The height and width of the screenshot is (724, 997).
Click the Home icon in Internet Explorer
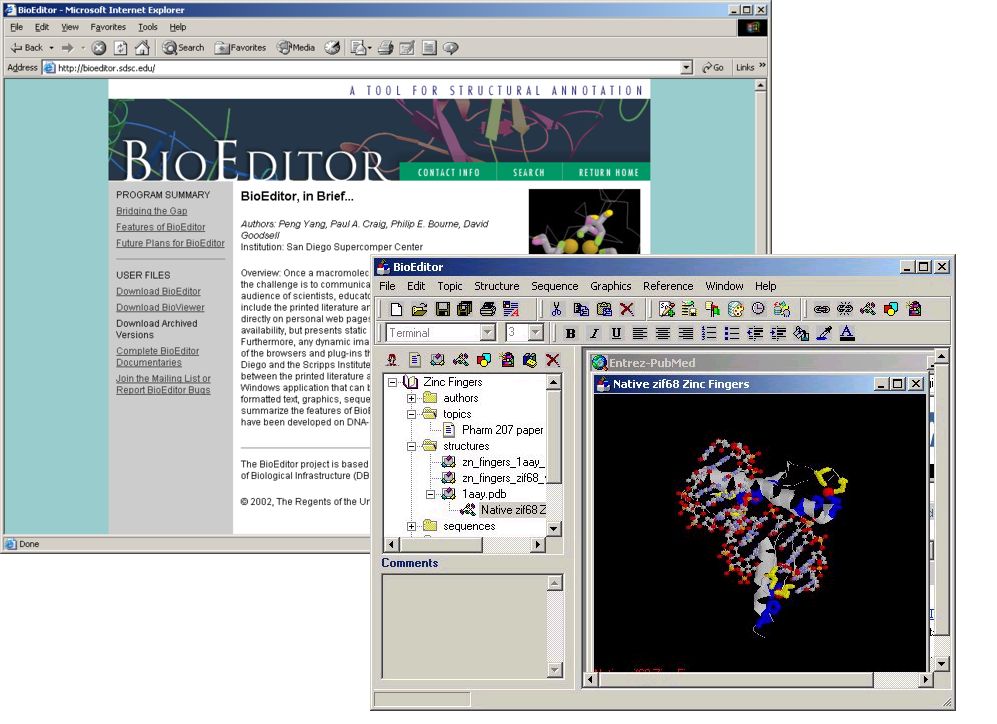pyautogui.click(x=142, y=48)
